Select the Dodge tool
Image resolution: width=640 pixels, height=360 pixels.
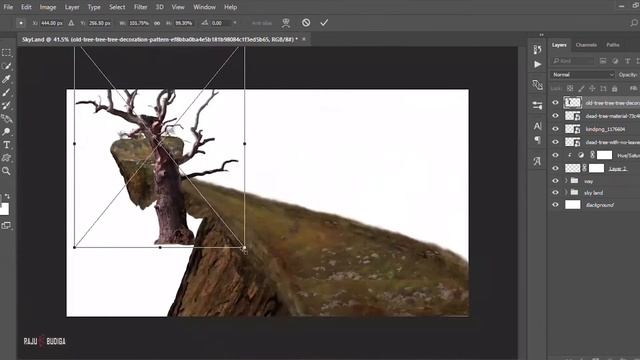click(6, 132)
